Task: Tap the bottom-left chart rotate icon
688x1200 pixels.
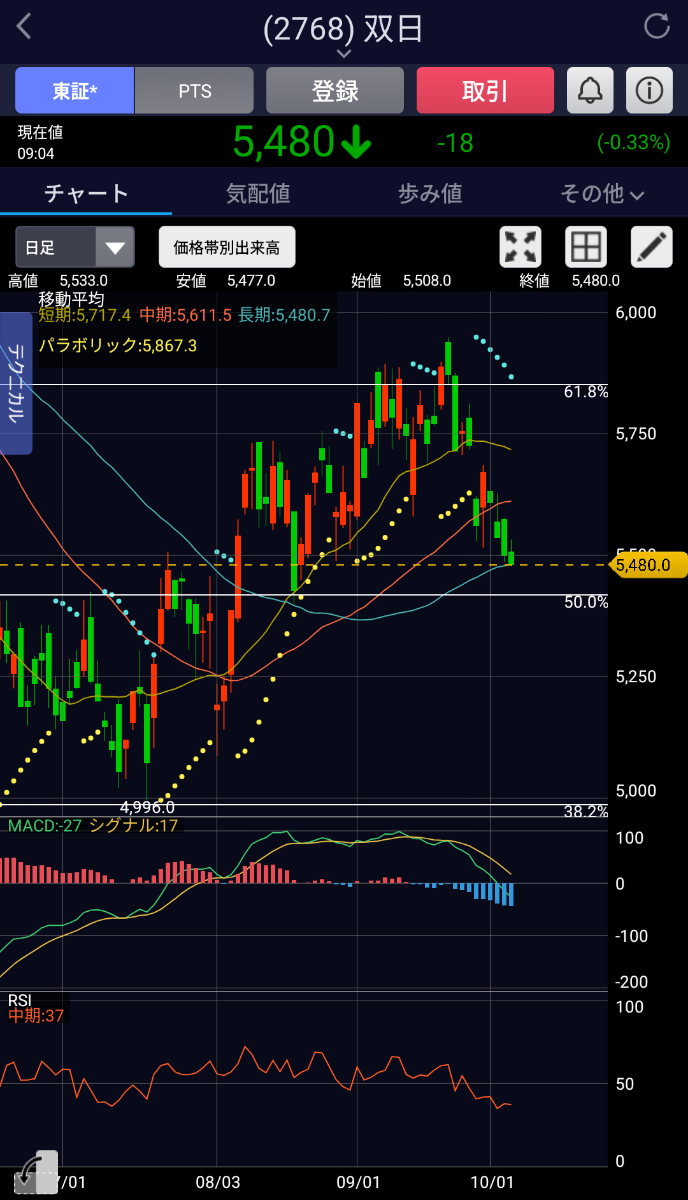Action: coord(37,1173)
